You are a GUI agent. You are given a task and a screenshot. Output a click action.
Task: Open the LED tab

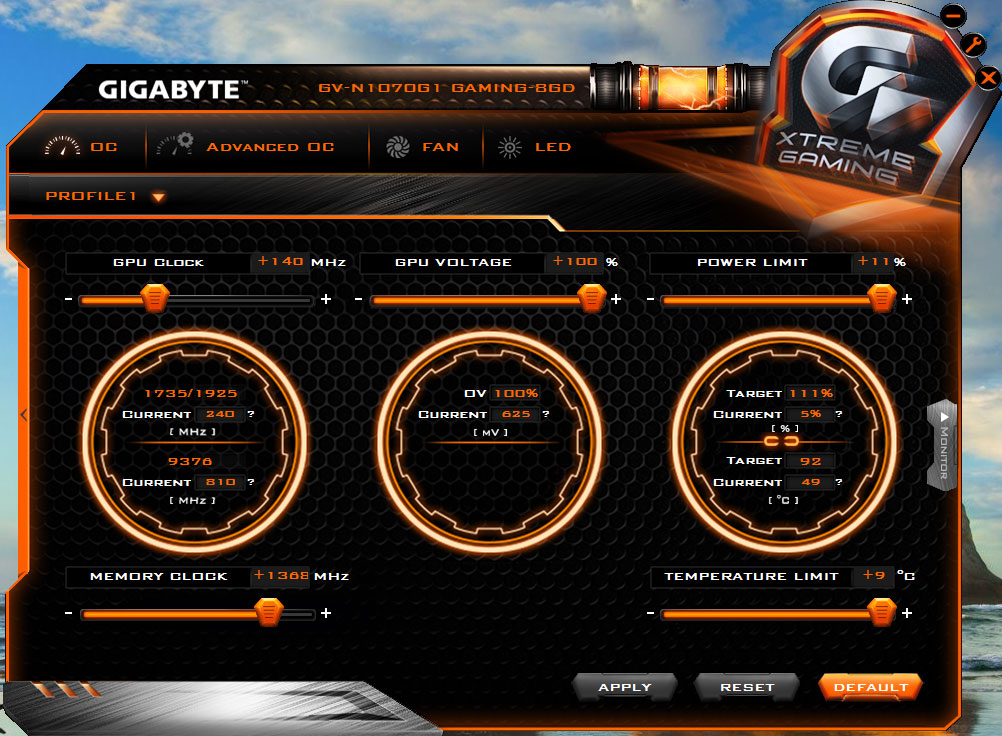534,147
